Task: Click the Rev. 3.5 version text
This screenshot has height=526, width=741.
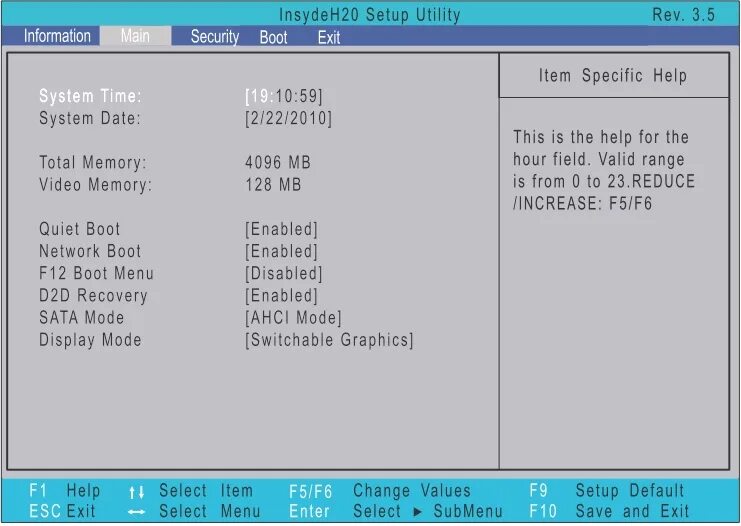Action: [x=683, y=15]
